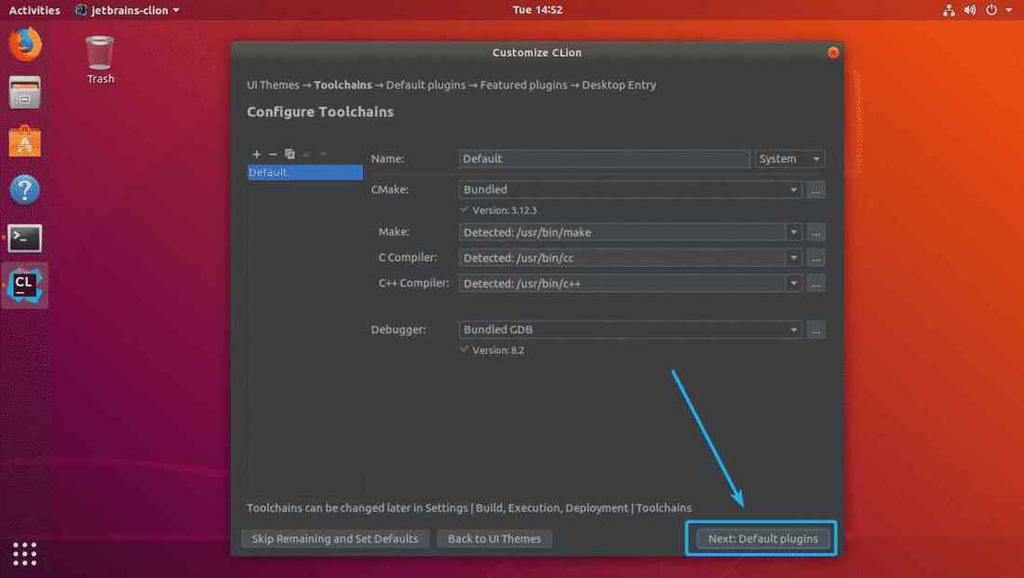Remove the selected toolchain with minus icon
This screenshot has height=578, width=1024.
tap(273, 154)
